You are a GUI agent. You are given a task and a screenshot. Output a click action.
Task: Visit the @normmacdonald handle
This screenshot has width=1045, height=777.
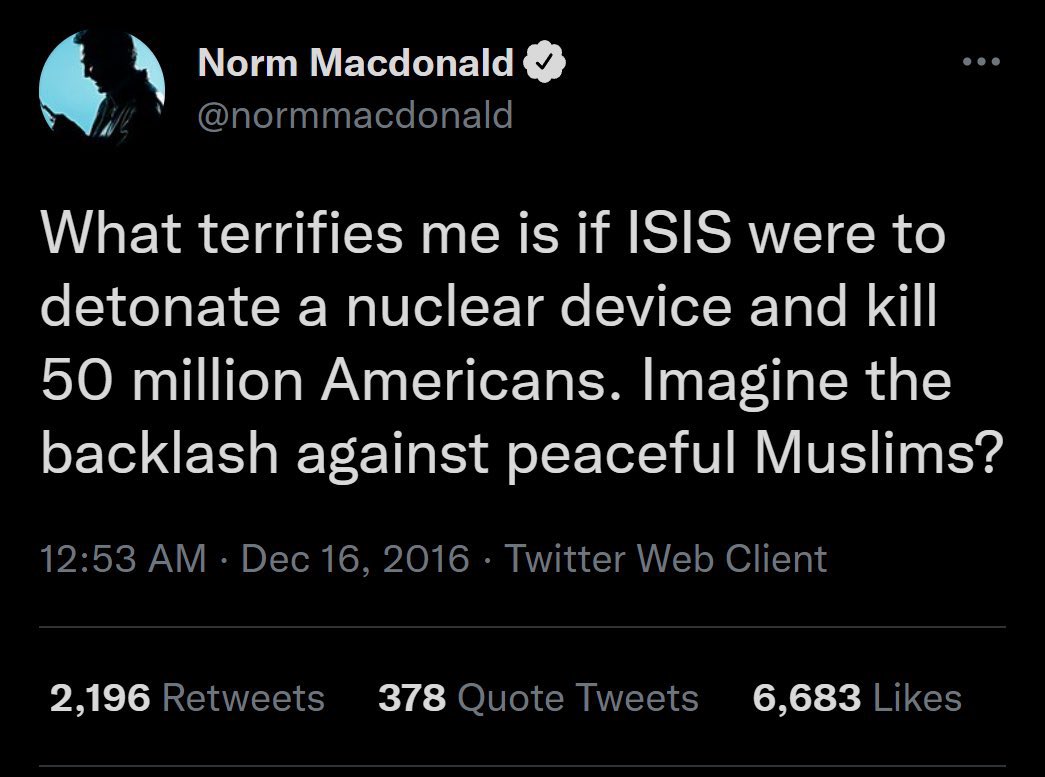[355, 115]
